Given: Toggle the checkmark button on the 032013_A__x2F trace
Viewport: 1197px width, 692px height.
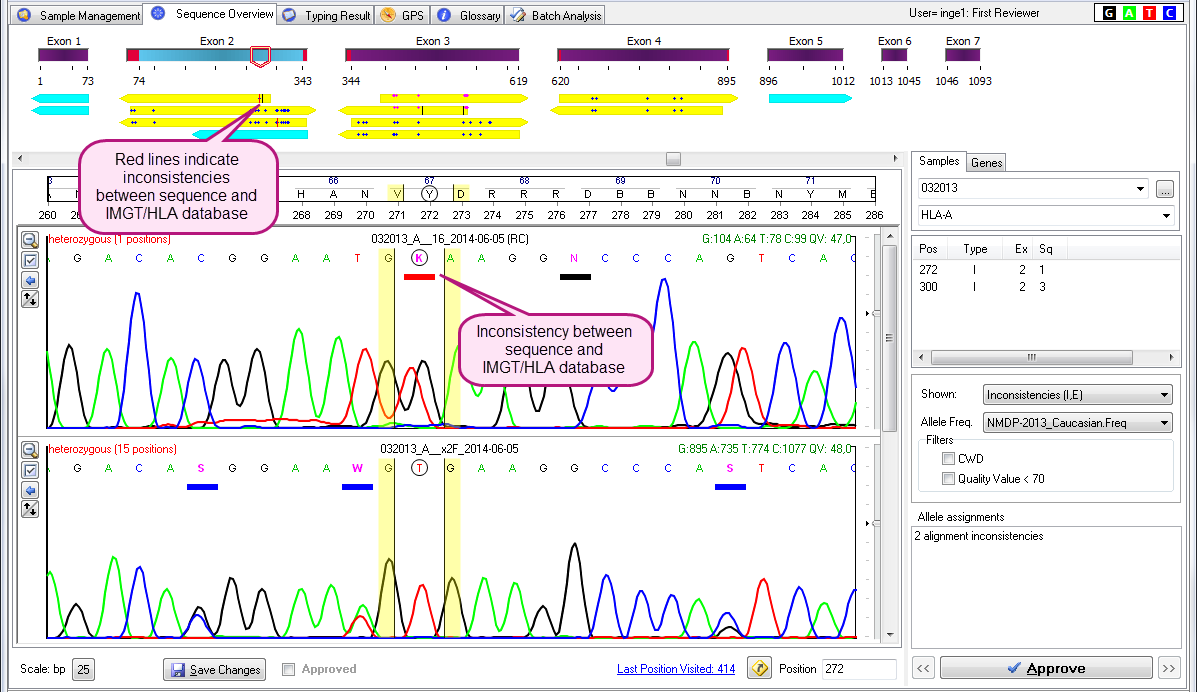Looking at the screenshot, I should point(30,470).
